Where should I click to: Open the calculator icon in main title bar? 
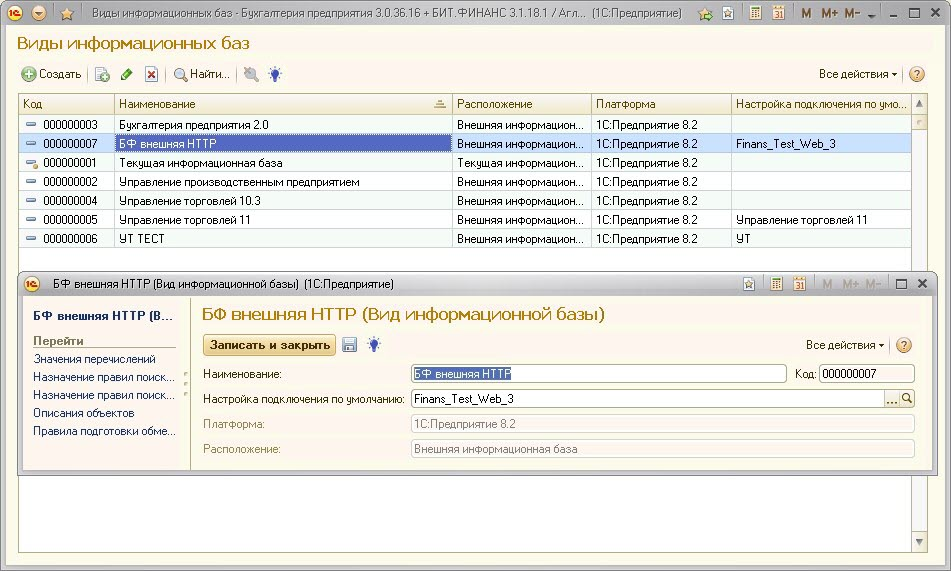755,14
